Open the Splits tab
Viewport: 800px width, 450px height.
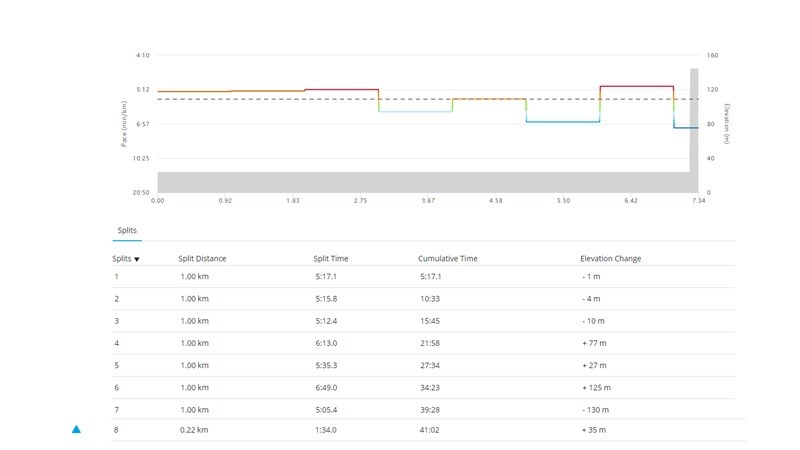pos(127,230)
